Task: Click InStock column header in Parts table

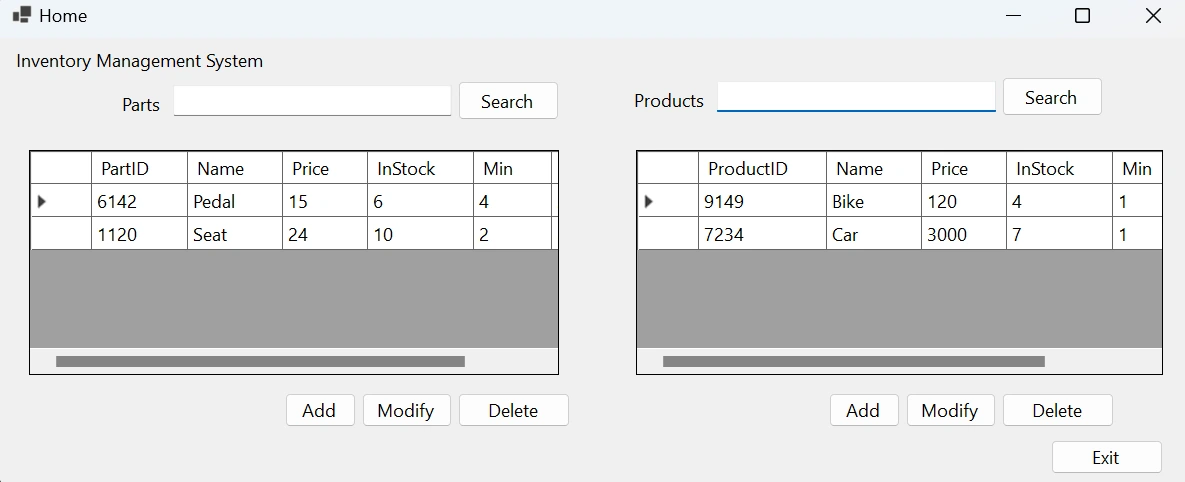Action: [420, 168]
